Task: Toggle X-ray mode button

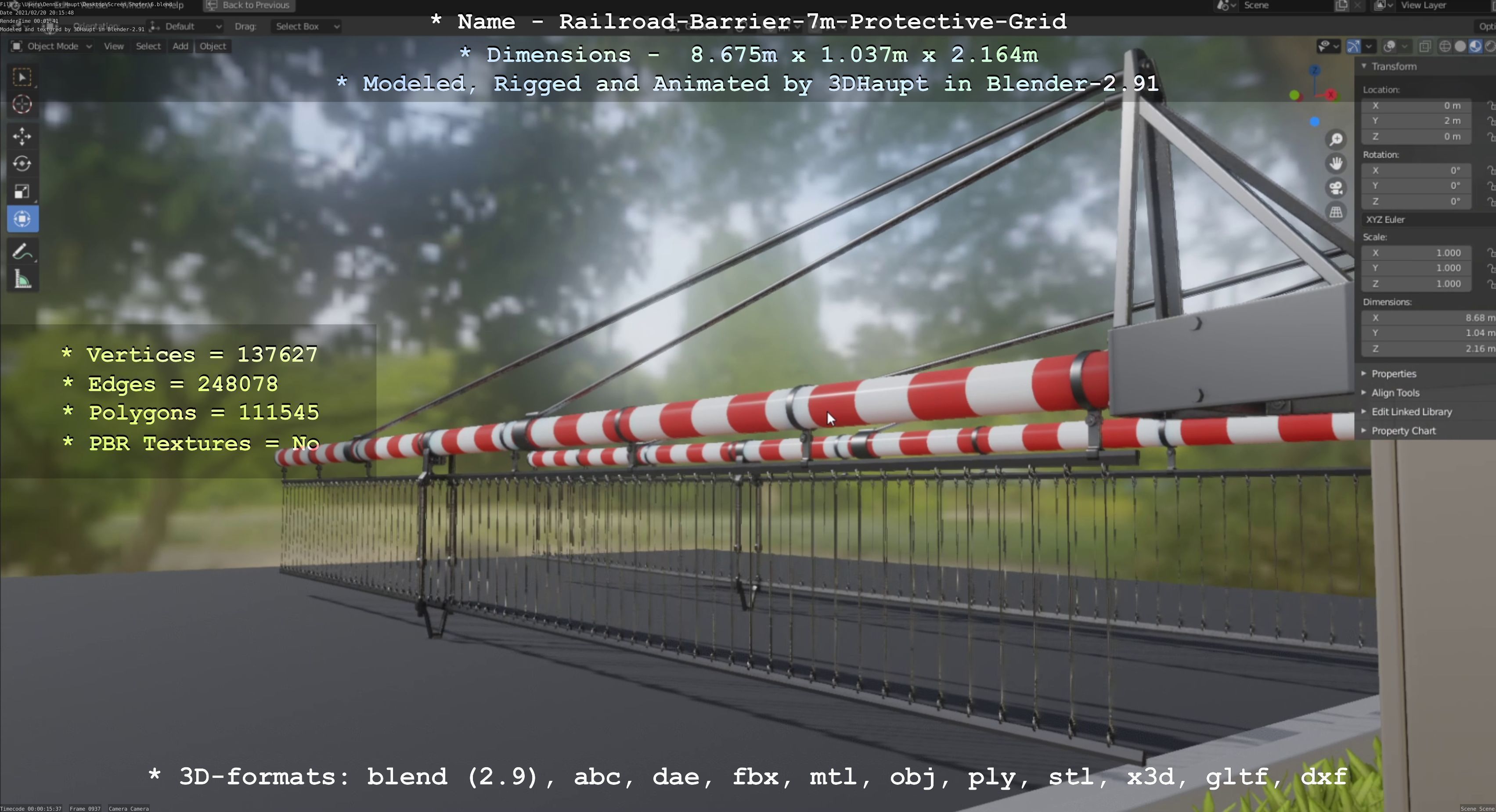Action: tap(1424, 47)
